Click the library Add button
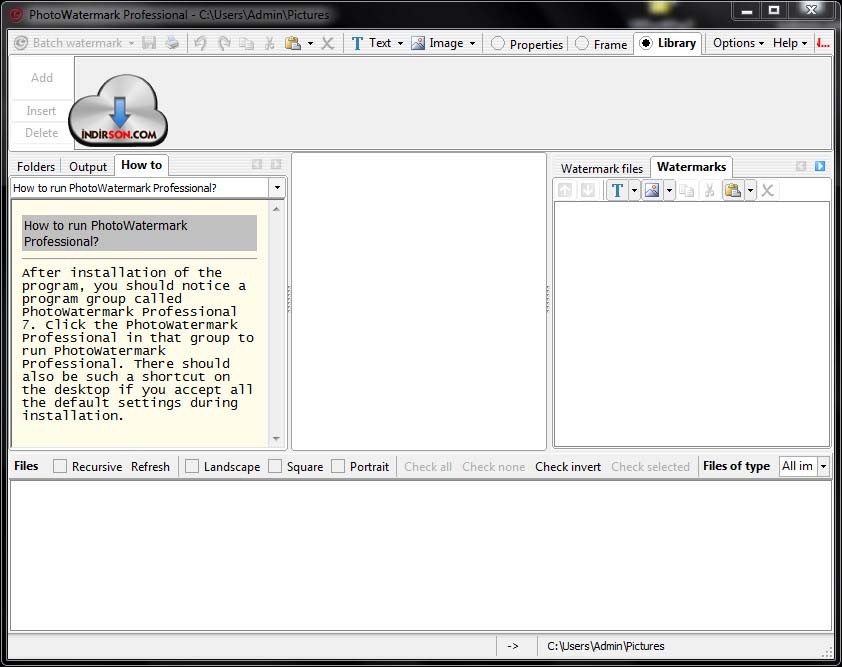 click(42, 78)
